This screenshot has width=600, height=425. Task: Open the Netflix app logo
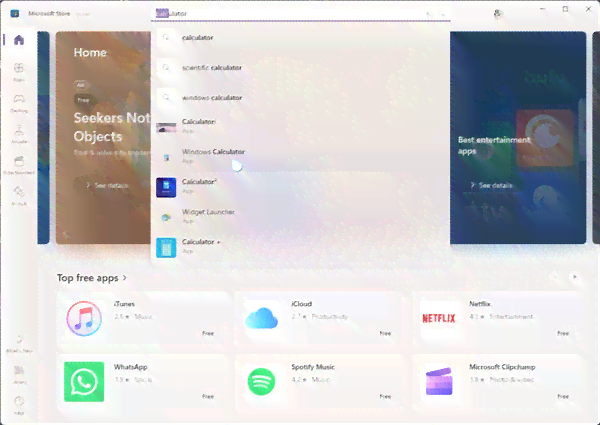[439, 318]
